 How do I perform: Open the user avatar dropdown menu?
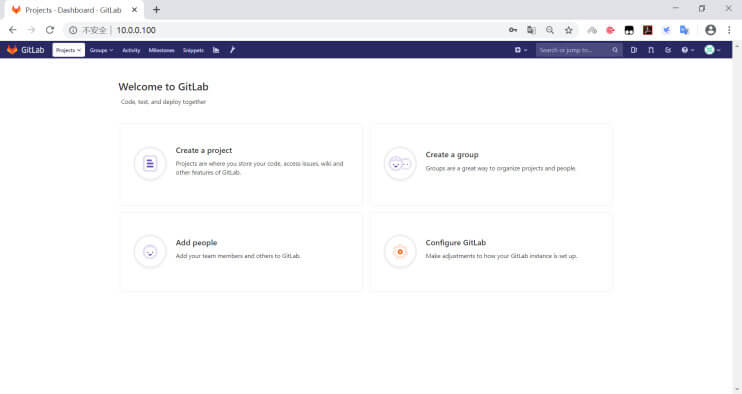coord(712,50)
